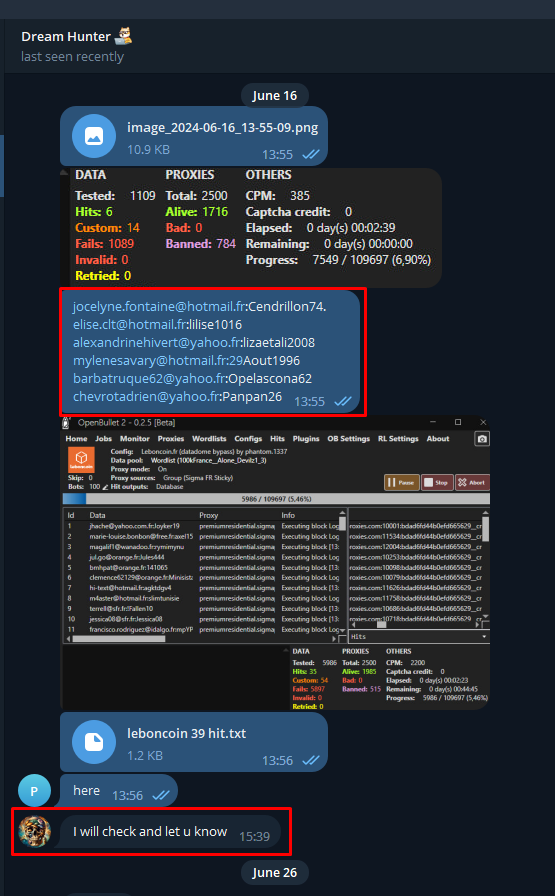Screen dimensions: 555x896
Task: Jump to the June 26 date badge
Action: pos(274,873)
